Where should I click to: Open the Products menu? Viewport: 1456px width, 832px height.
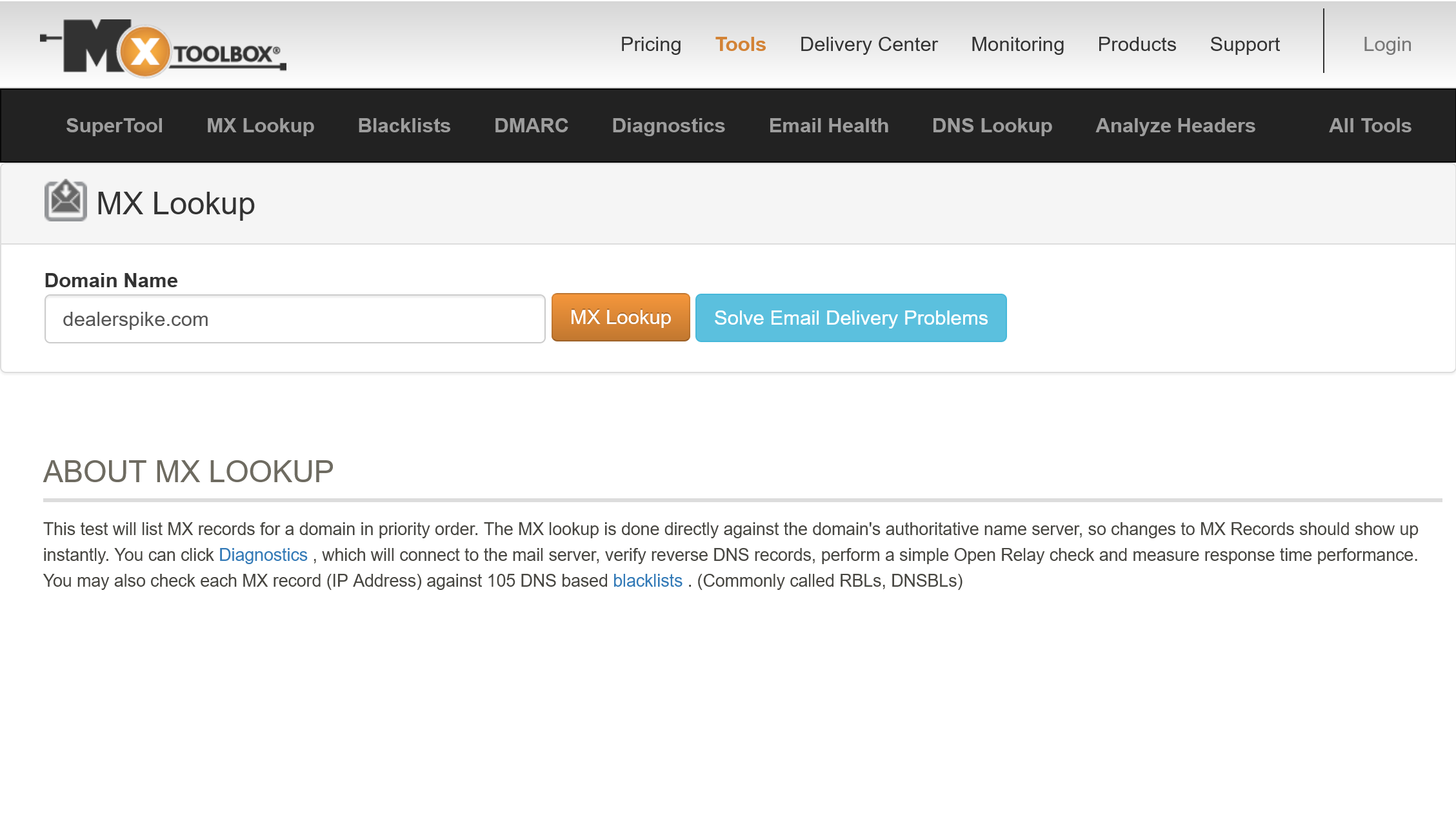click(1137, 44)
